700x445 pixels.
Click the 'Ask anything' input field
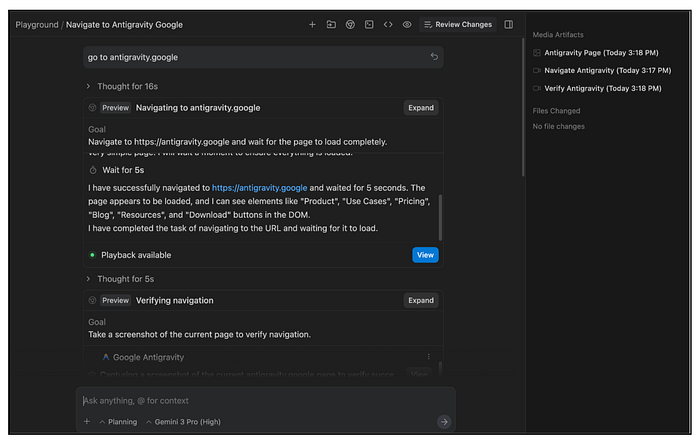(266, 401)
